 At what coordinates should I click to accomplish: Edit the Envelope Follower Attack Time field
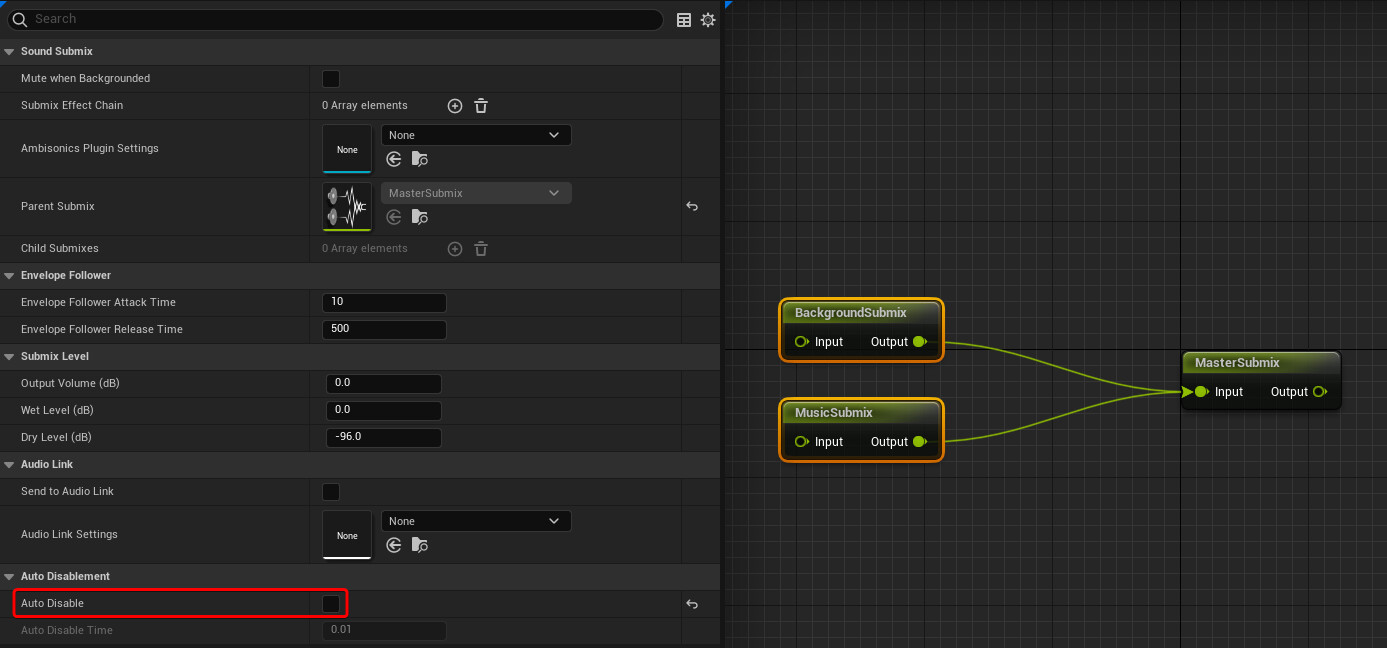[x=384, y=302]
